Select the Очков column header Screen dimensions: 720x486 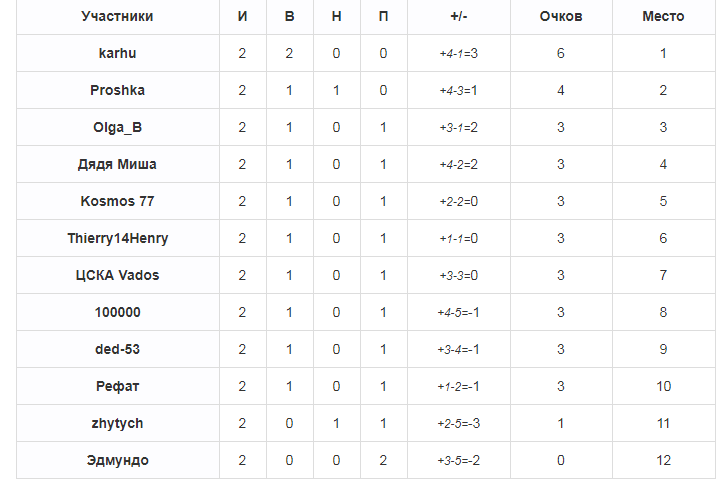tap(561, 17)
